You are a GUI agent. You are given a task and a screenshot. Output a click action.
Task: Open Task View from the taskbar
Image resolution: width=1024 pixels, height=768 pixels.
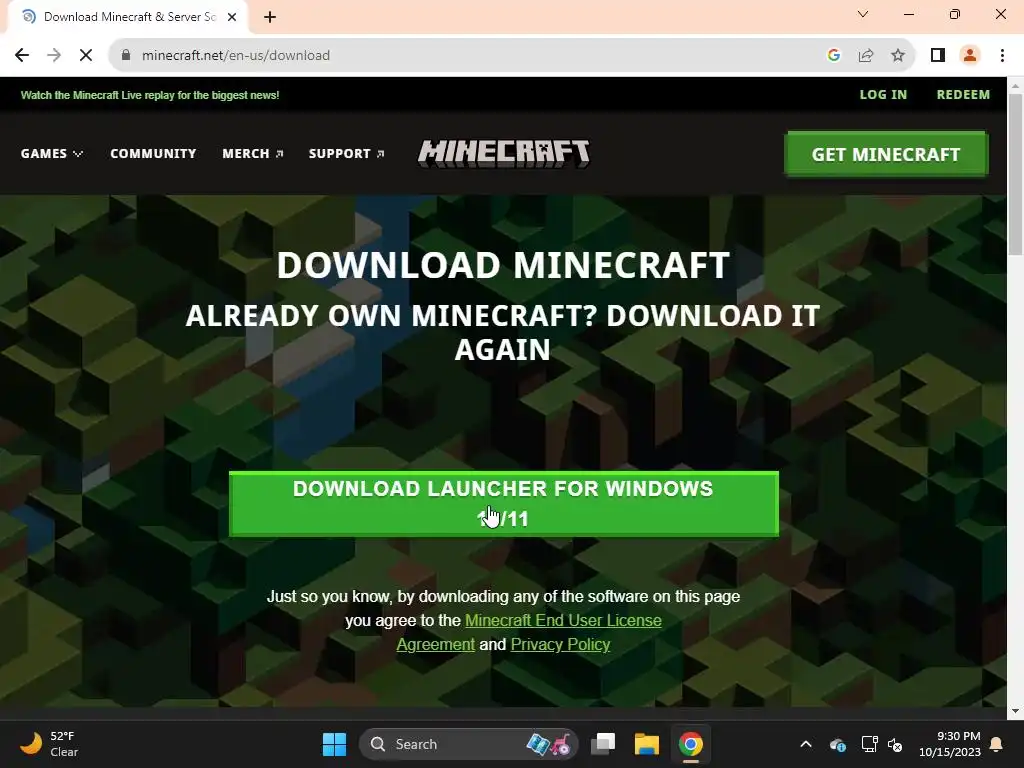603,744
